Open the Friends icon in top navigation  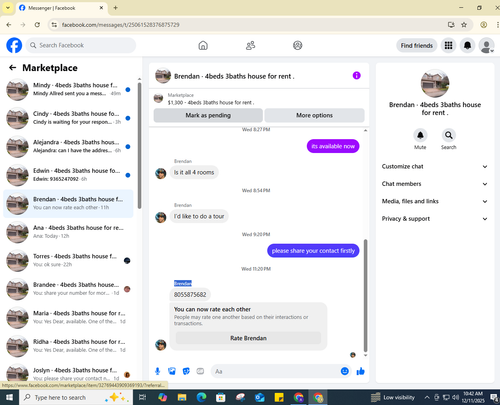(250, 45)
